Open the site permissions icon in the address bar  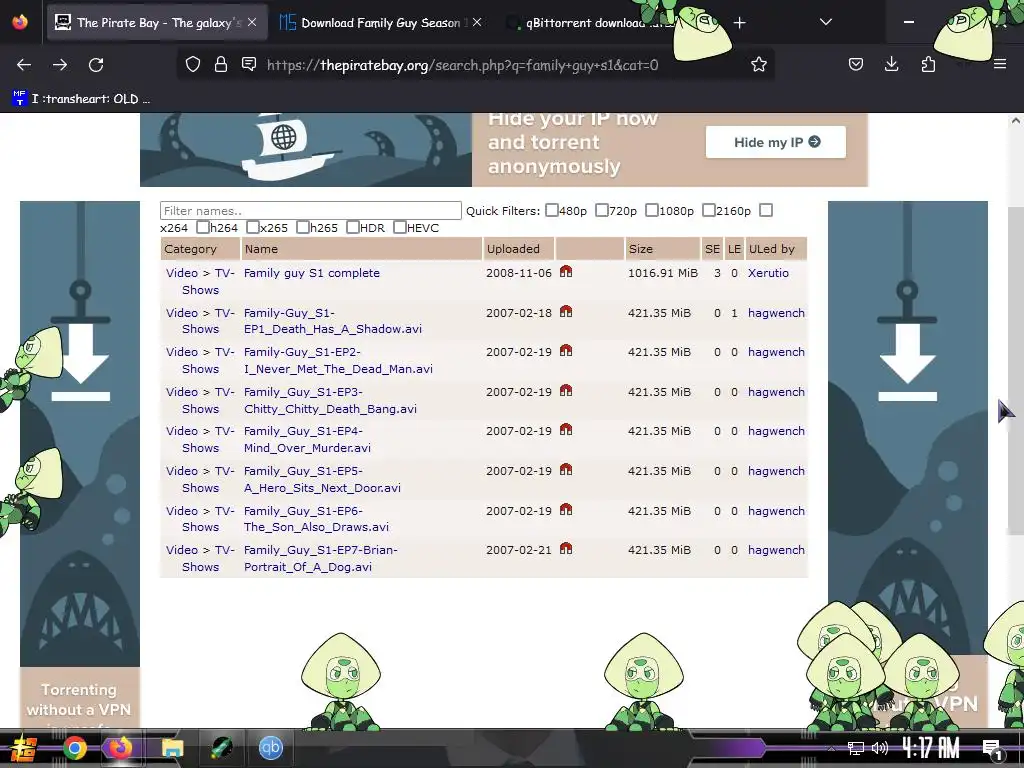click(249, 64)
